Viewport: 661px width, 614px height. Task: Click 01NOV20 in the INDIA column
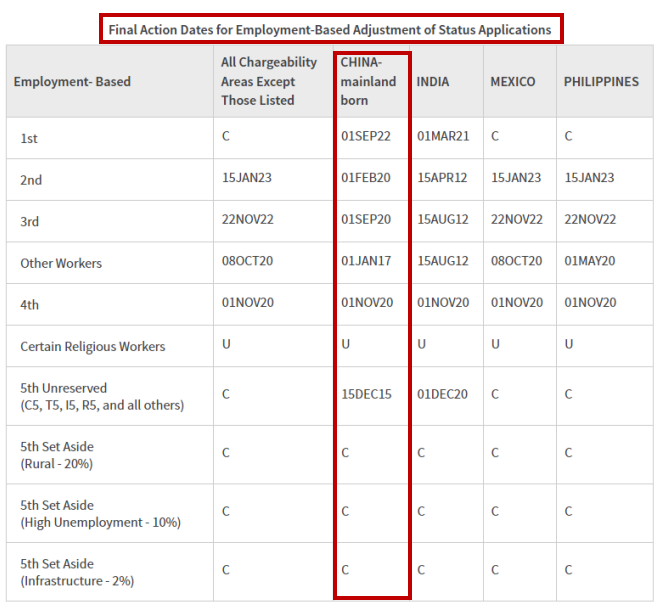pos(443,302)
